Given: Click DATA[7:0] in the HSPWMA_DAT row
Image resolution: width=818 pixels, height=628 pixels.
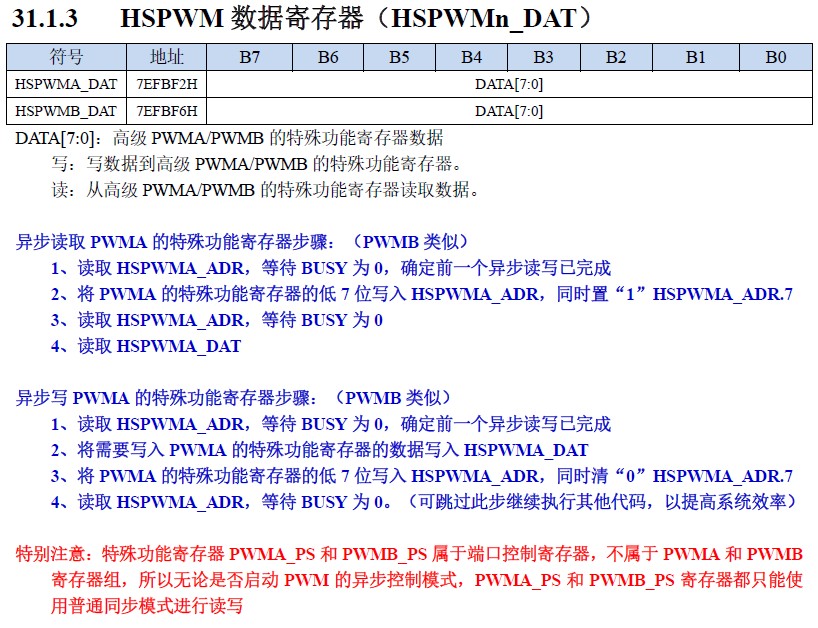Looking at the screenshot, I should click(509, 84).
